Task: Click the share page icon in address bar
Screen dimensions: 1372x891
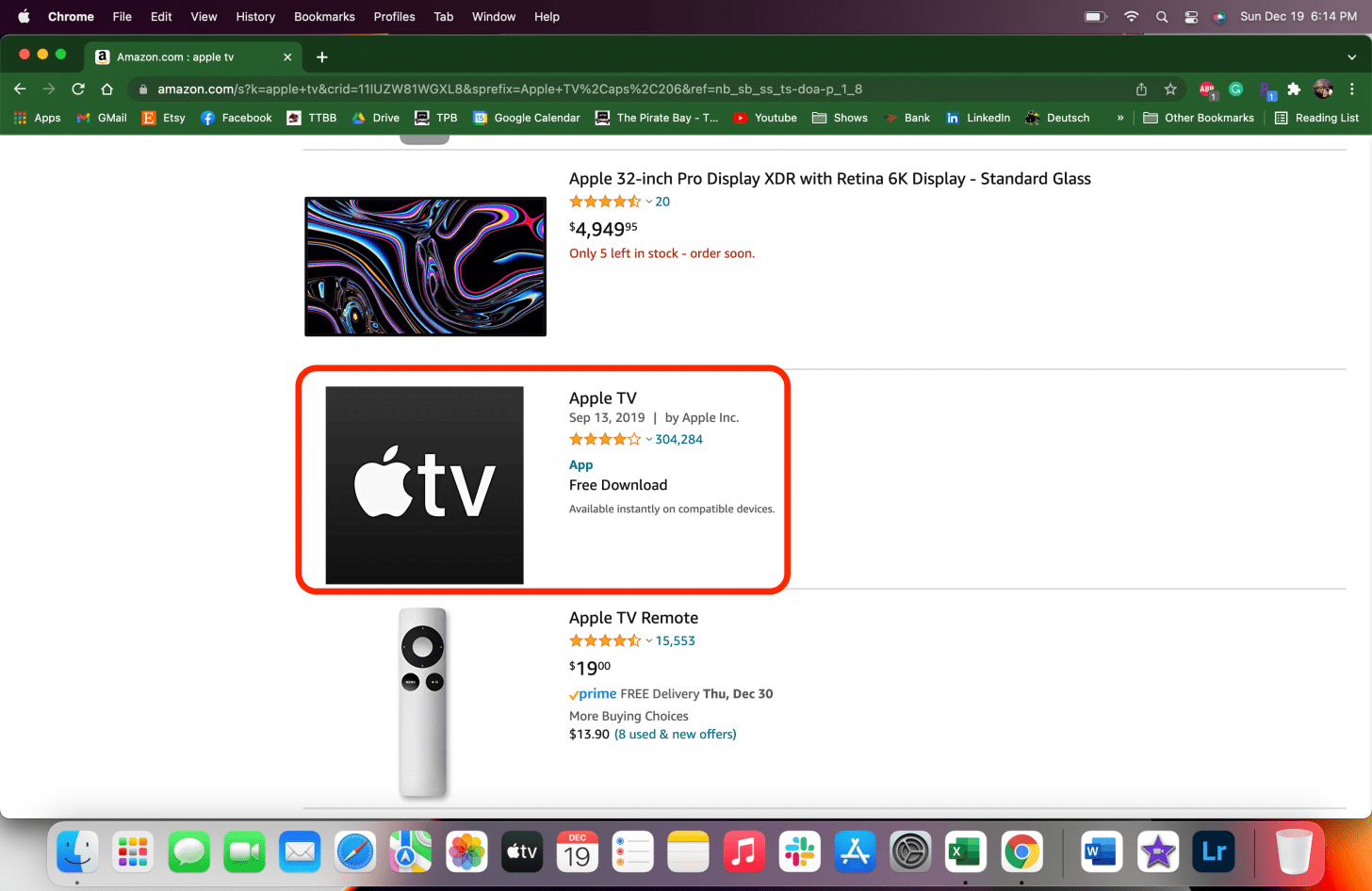Action: coord(1141,89)
